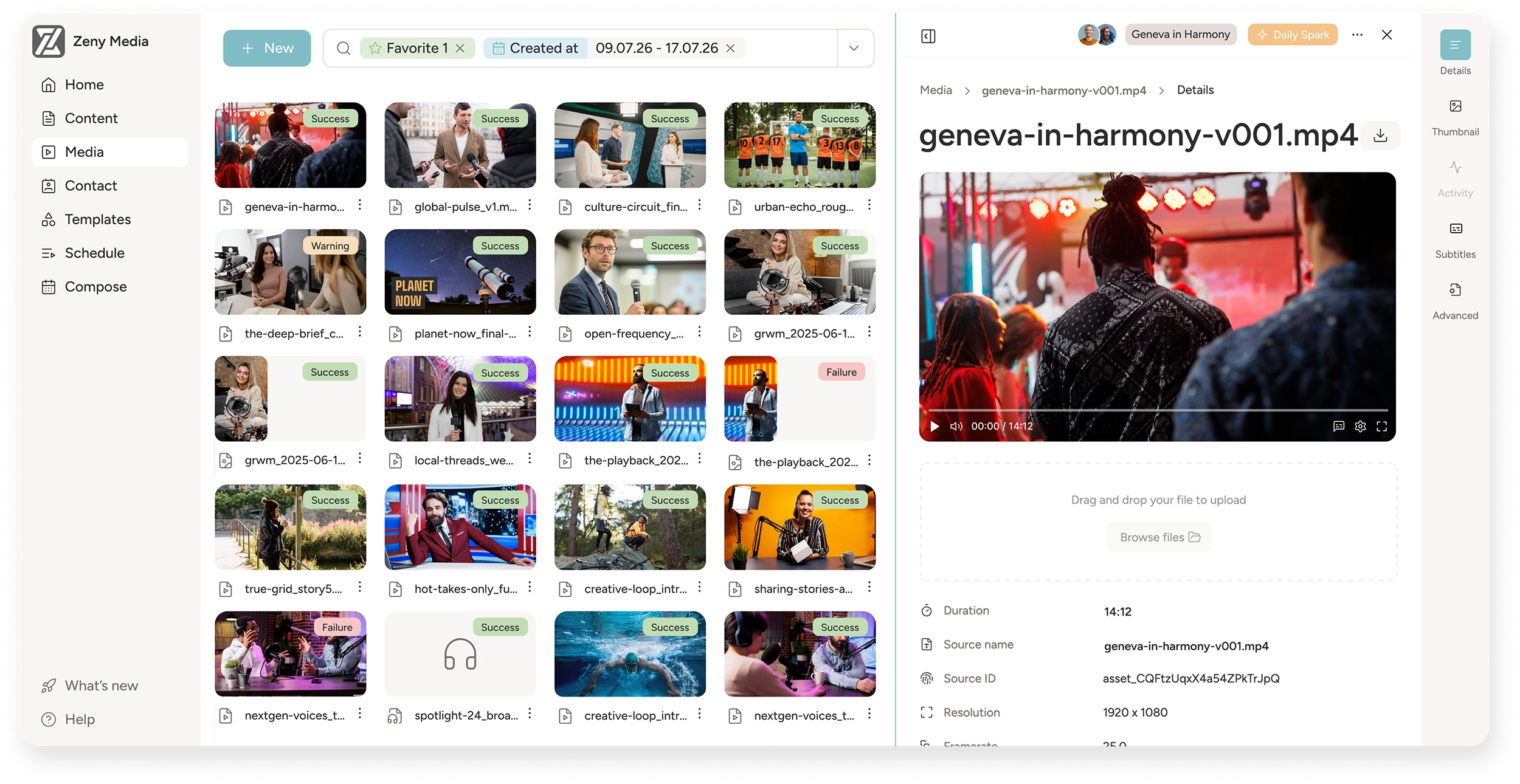1520x784 pixels.
Task: Click the Zeny Media logo icon
Action: (49, 41)
